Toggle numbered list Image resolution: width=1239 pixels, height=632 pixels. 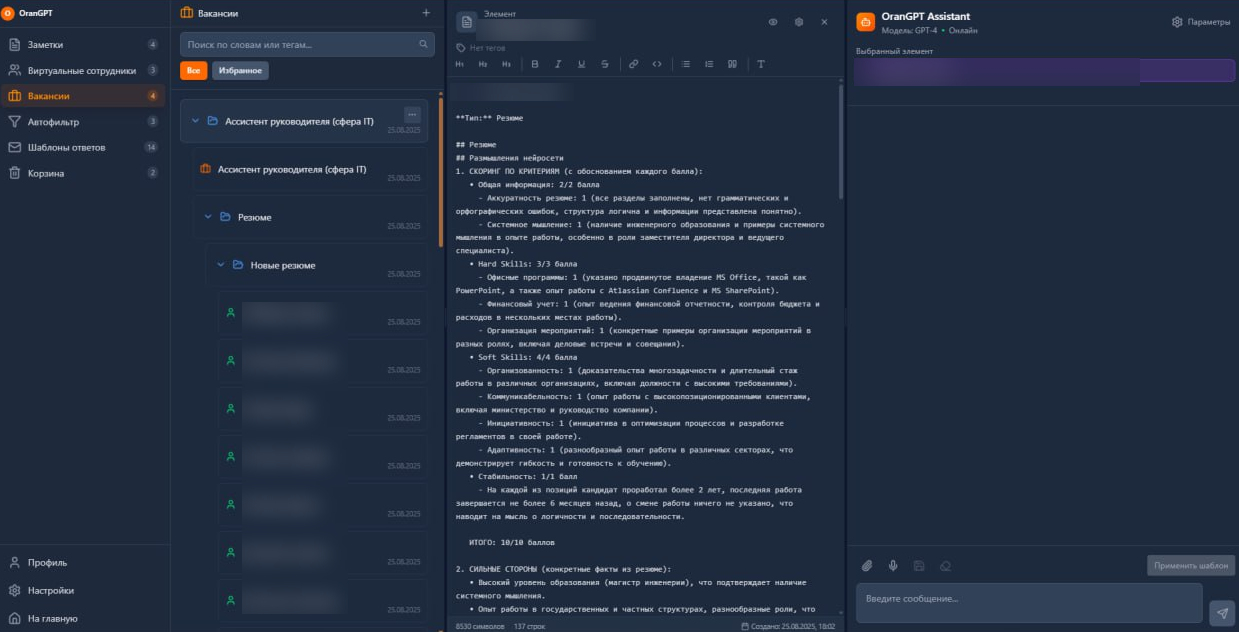click(x=709, y=64)
